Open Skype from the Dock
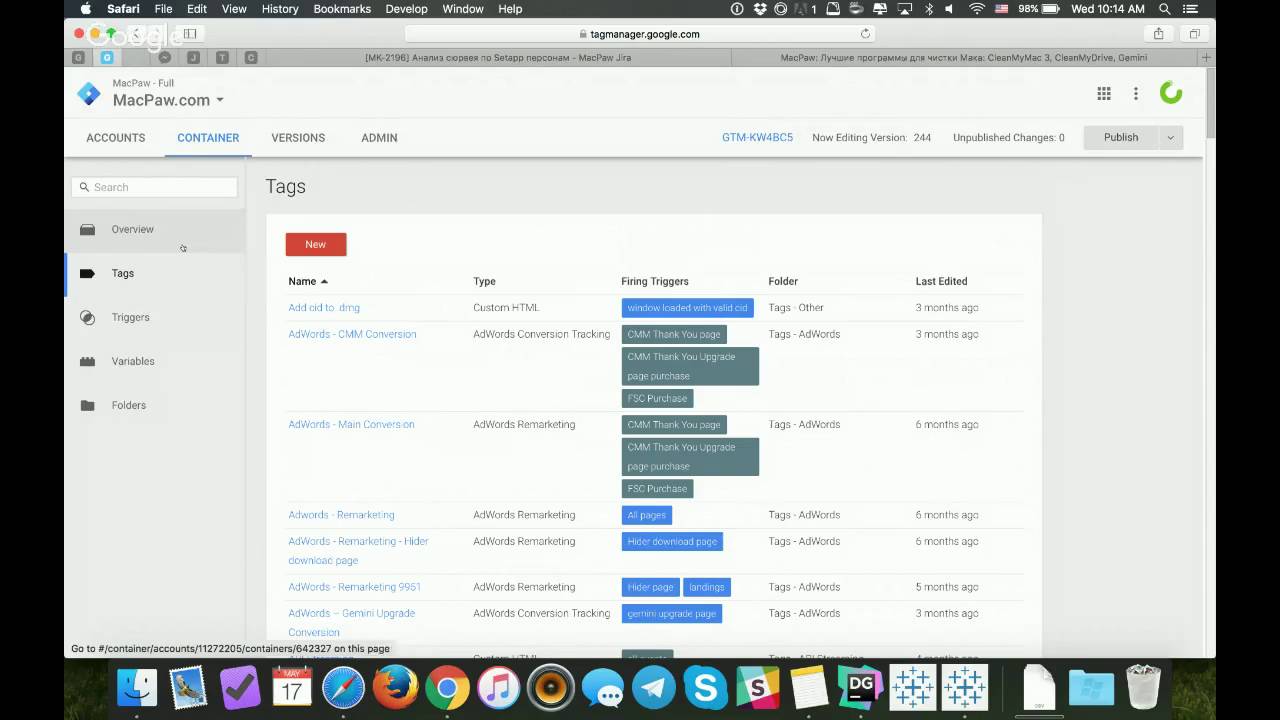 point(706,688)
